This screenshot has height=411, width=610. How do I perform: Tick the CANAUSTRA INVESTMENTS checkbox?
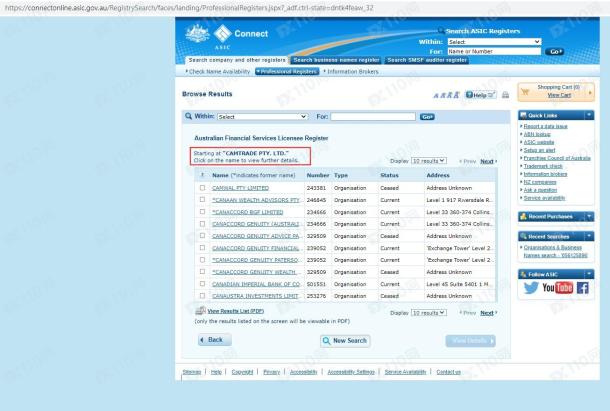[202, 296]
